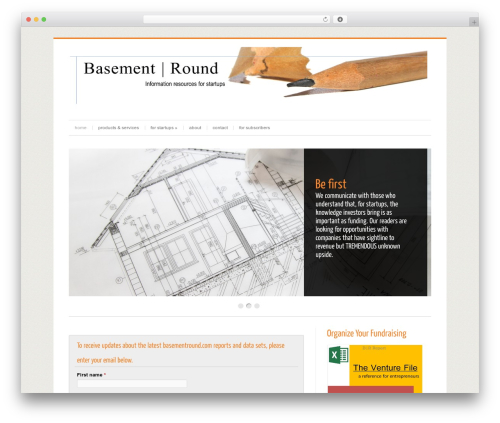500x423 pixels.
Task: Click the Excel icon on Venture File ad
Action: [x=338, y=355]
